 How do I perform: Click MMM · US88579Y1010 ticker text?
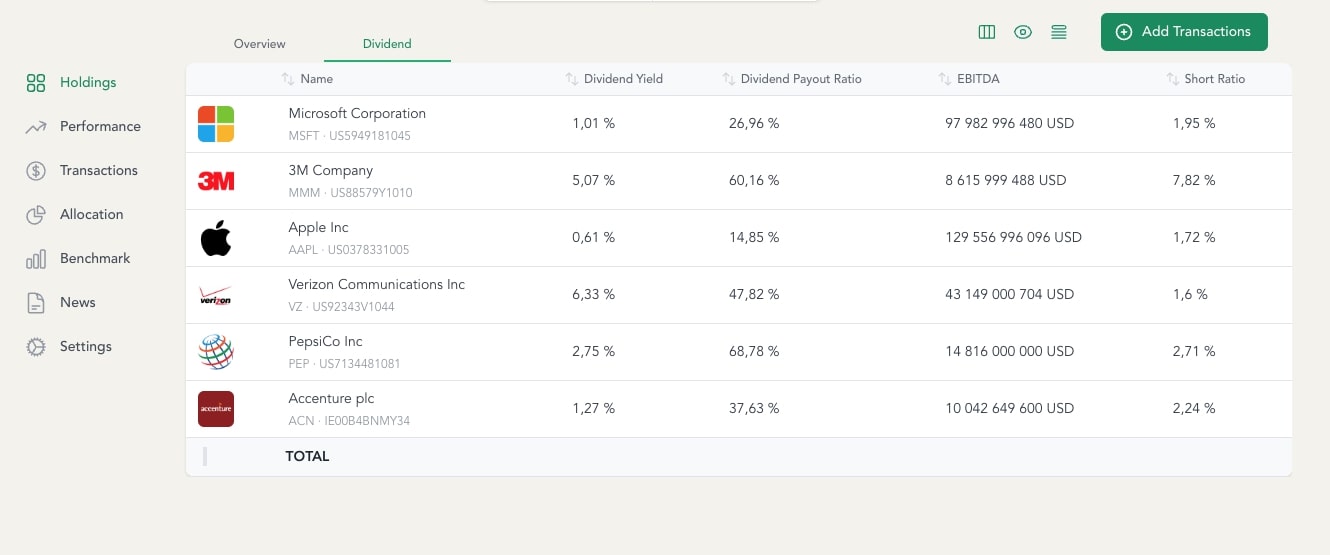pyautogui.click(x=350, y=193)
